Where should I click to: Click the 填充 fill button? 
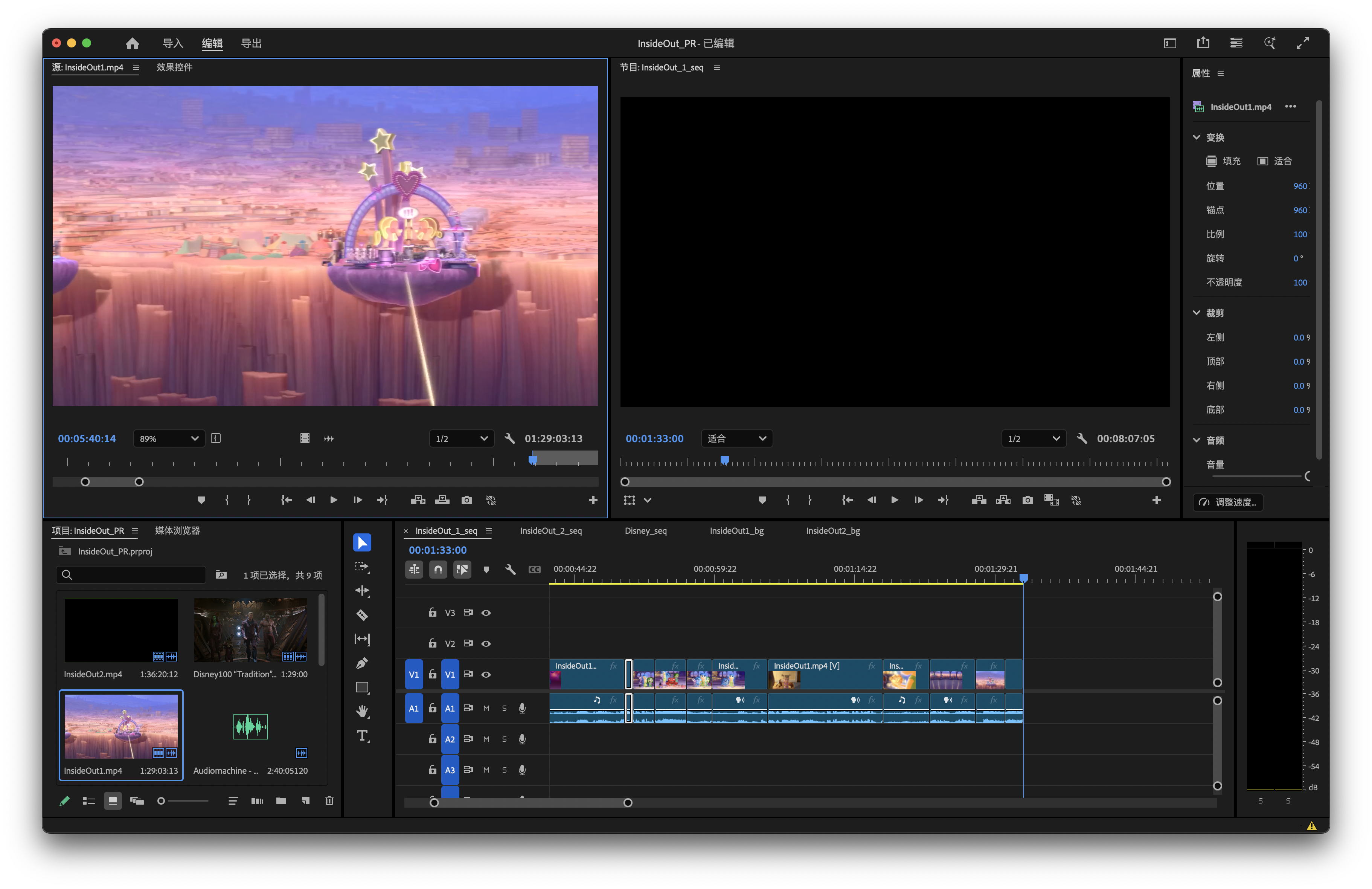point(1223,161)
